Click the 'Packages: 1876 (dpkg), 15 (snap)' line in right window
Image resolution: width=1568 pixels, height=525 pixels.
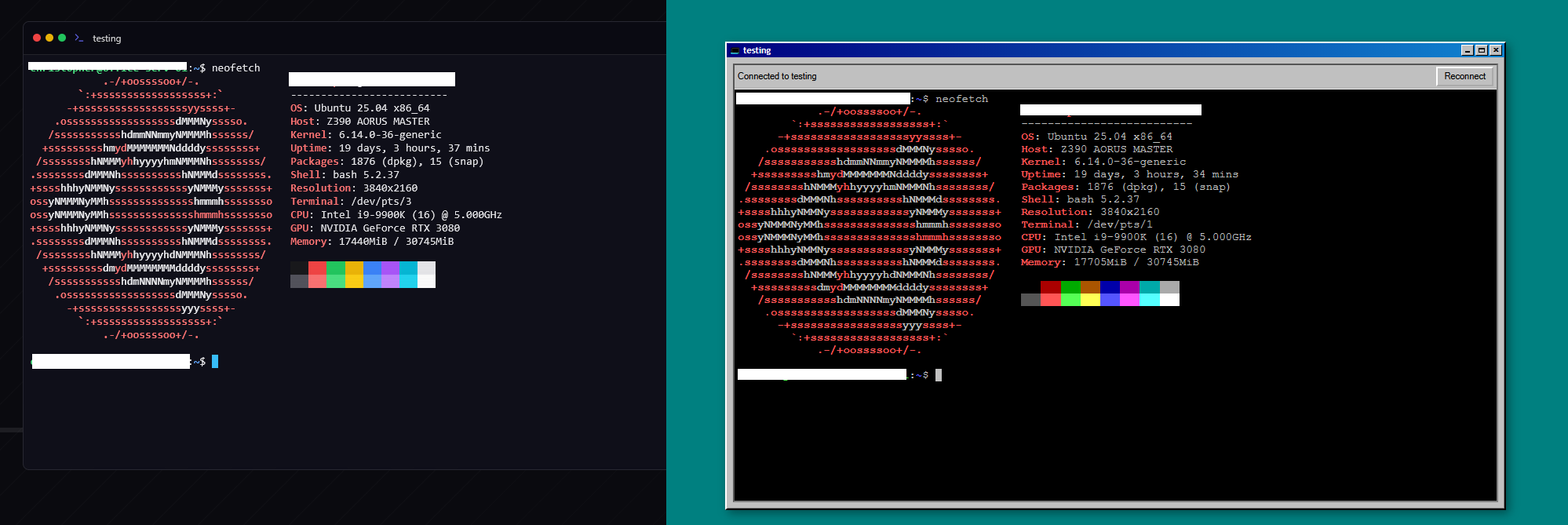tap(1126, 187)
